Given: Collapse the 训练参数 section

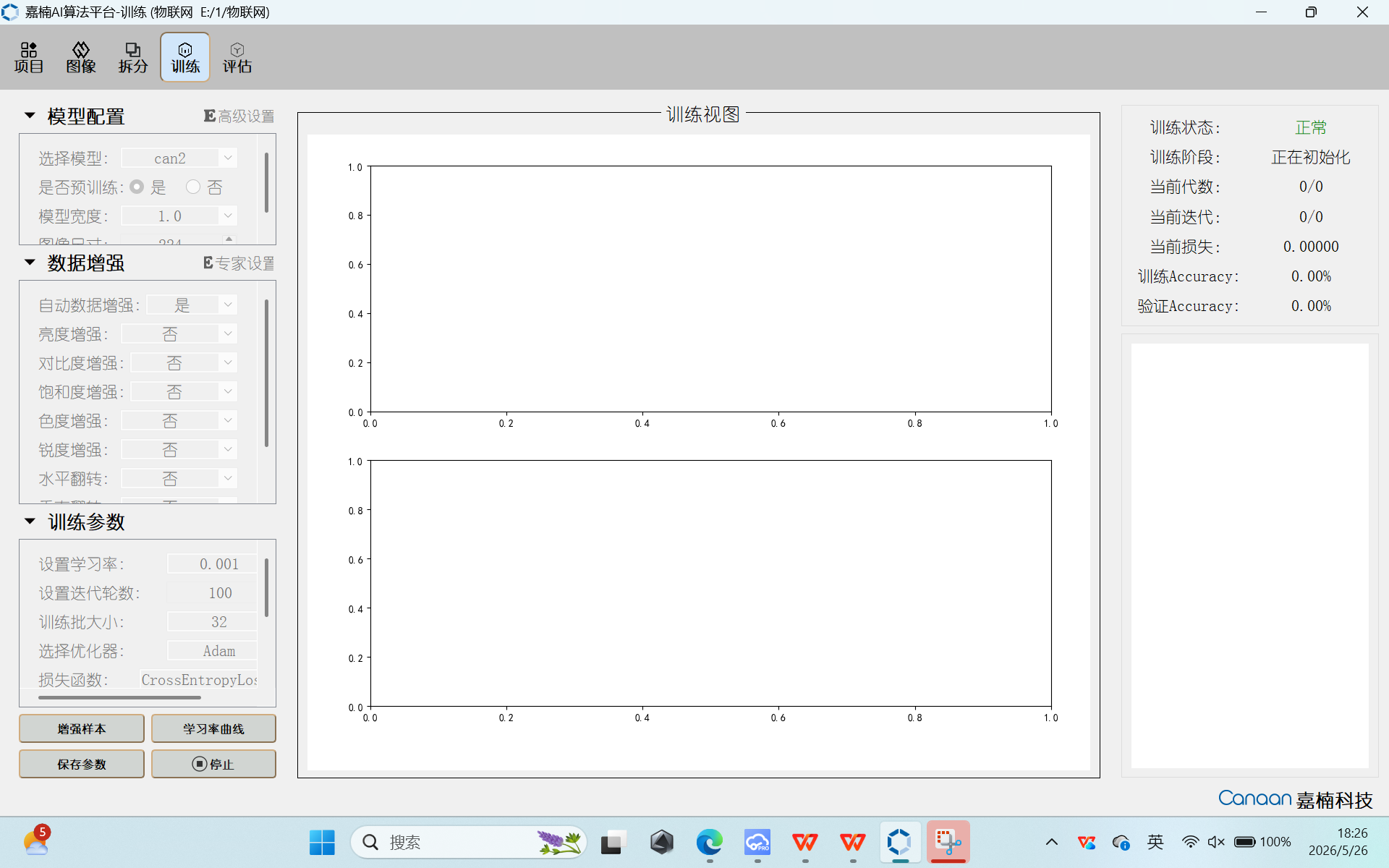Looking at the screenshot, I should pyautogui.click(x=30, y=522).
